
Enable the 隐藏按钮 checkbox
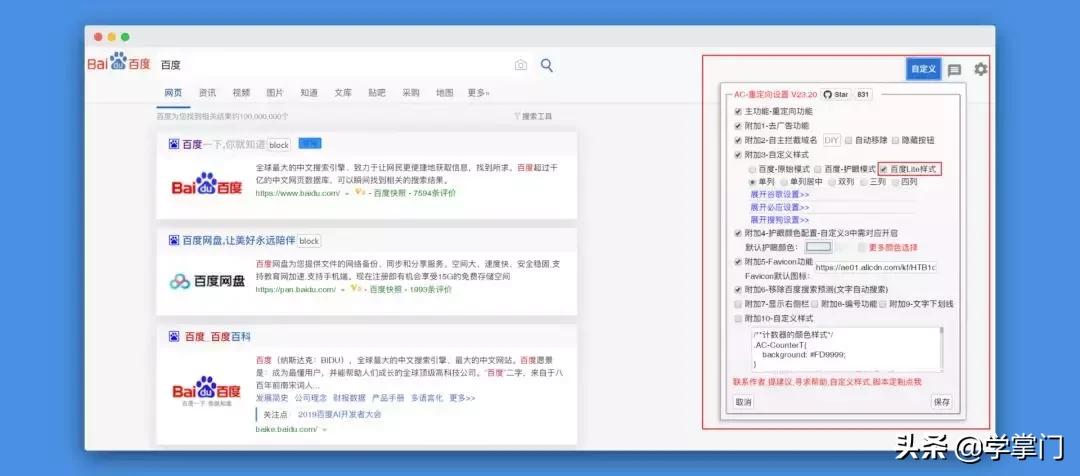[x=895, y=141]
